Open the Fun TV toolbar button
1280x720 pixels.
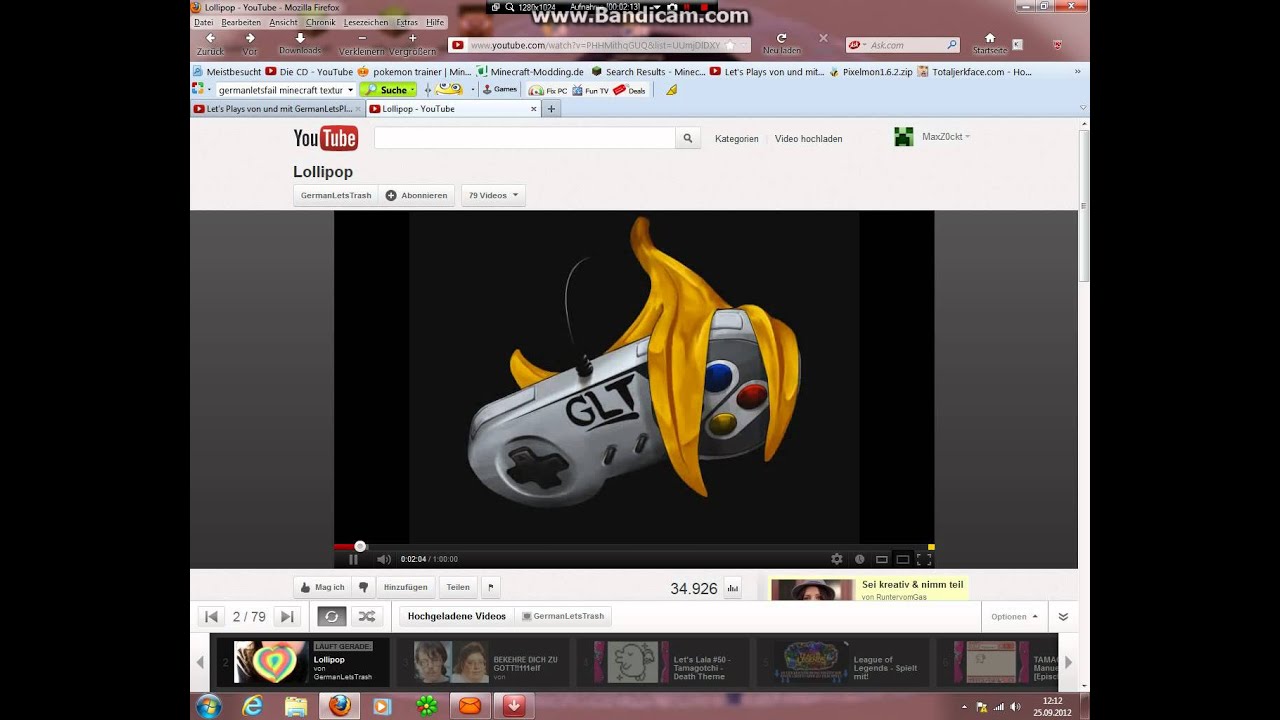590,90
